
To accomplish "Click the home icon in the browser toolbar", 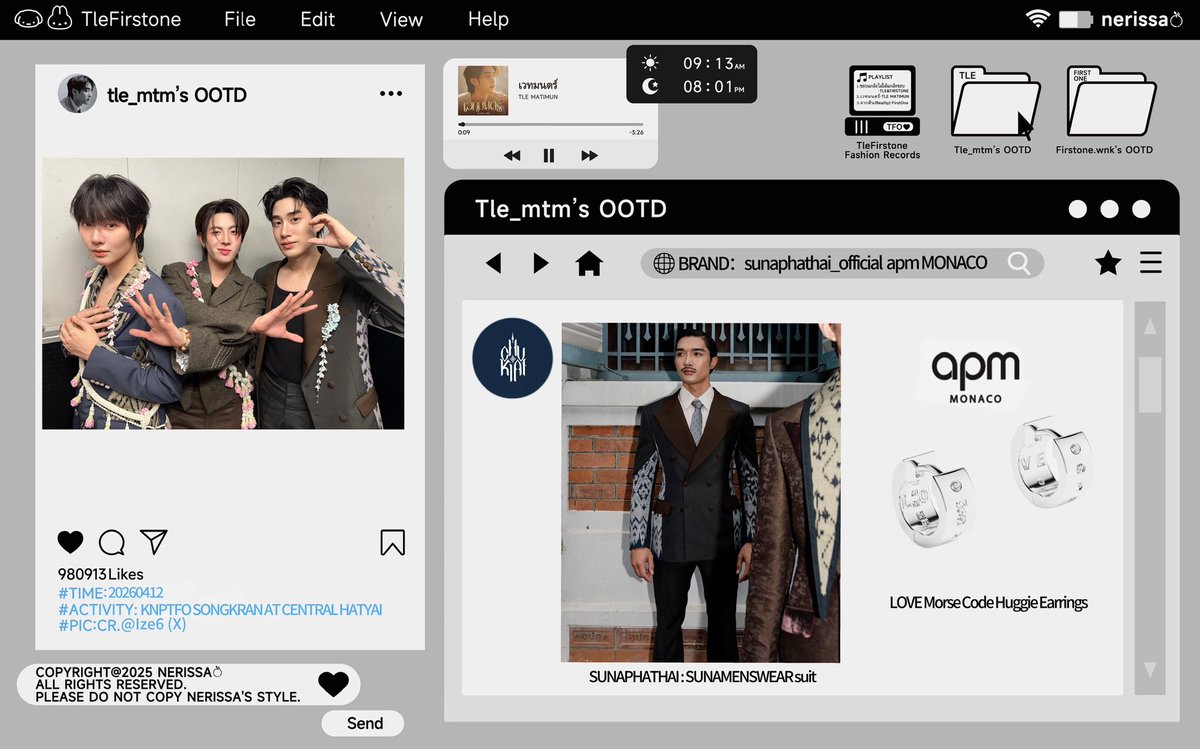I will tap(589, 263).
